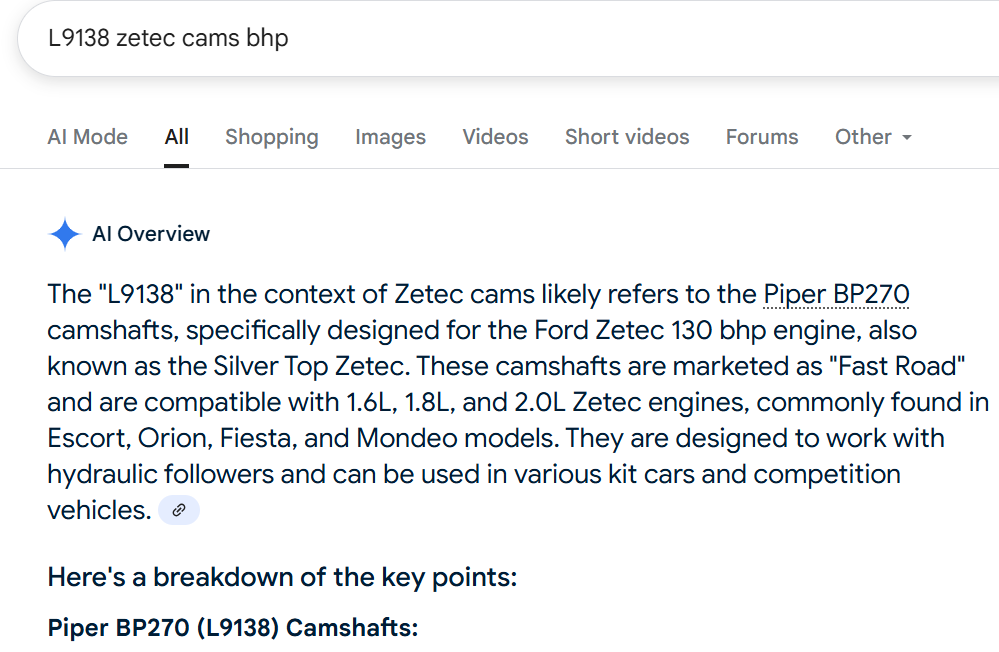Expand the Other filter caret arrow

[907, 137]
